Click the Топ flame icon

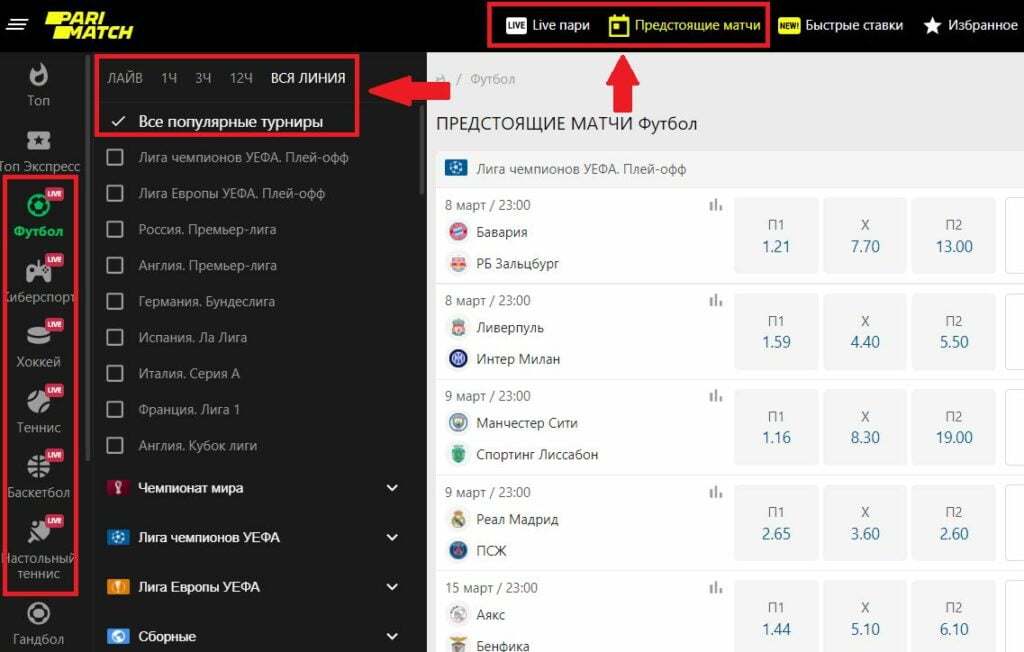[x=38, y=76]
